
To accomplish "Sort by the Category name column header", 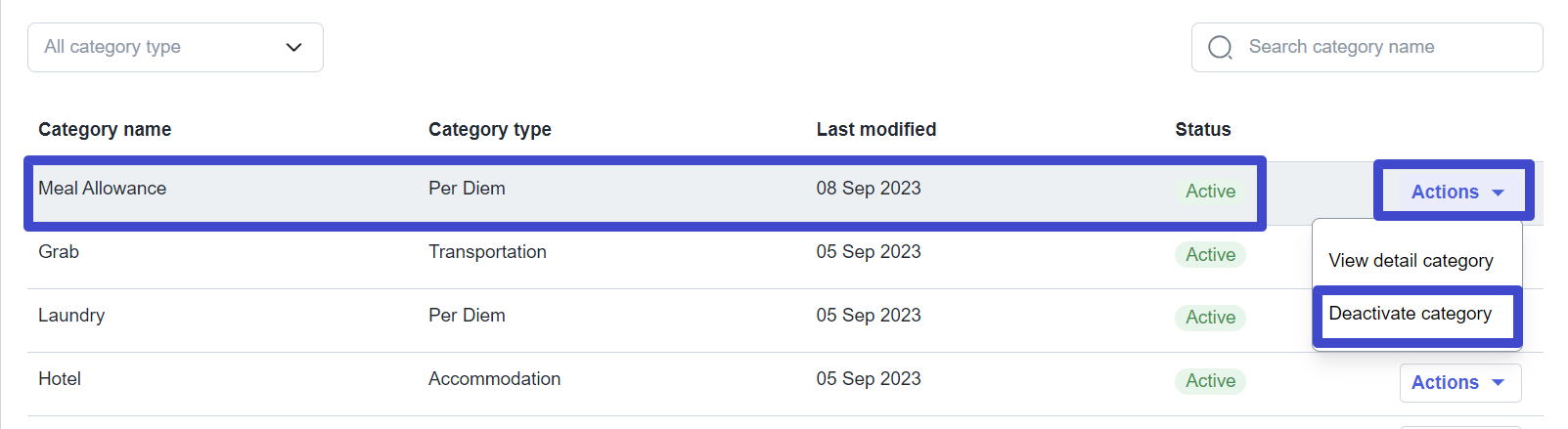I will point(105,130).
